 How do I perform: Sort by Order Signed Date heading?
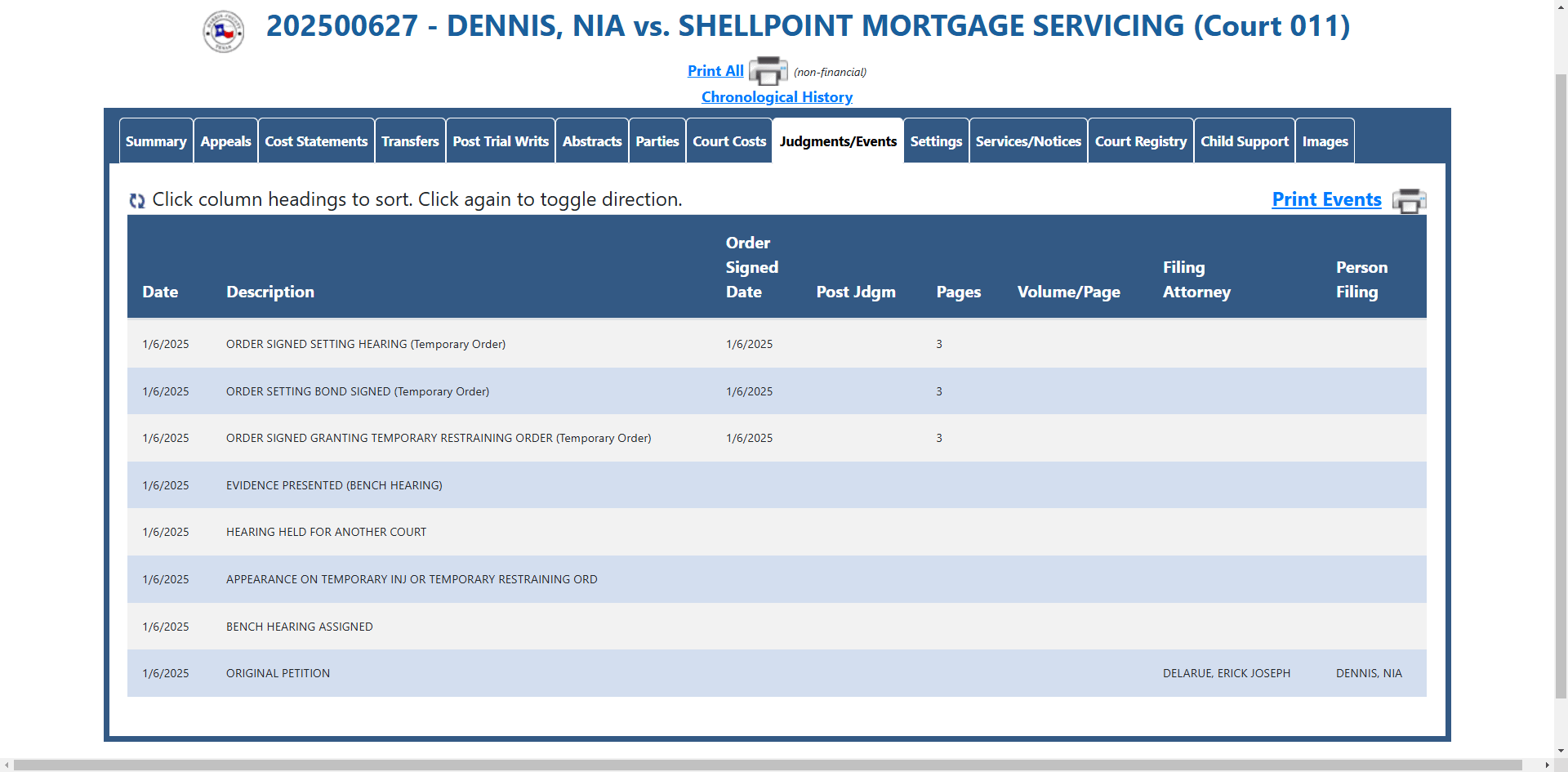click(752, 267)
